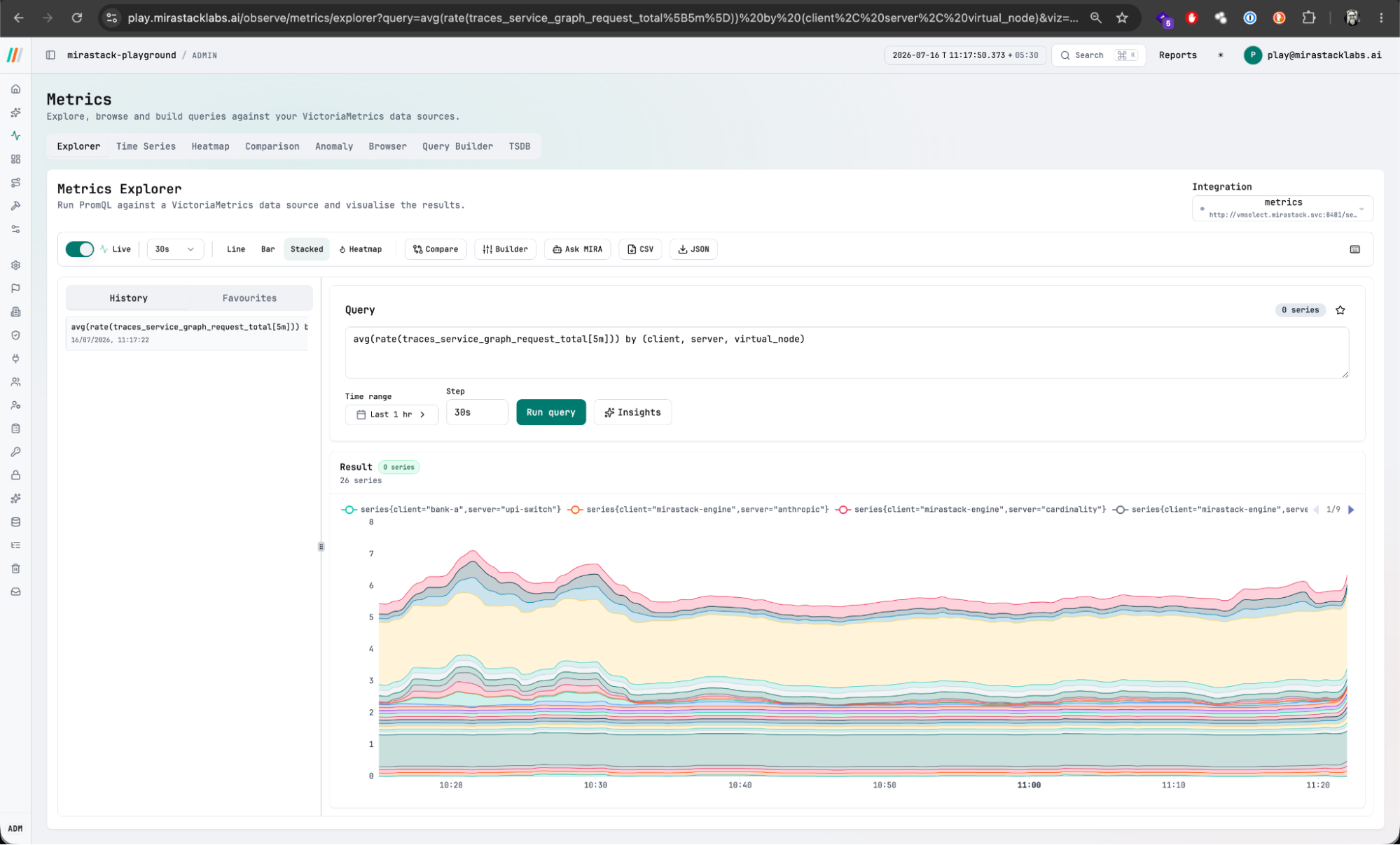This screenshot has width=1400, height=845.
Task: Open the Home icon in the sidebar
Action: (15, 89)
